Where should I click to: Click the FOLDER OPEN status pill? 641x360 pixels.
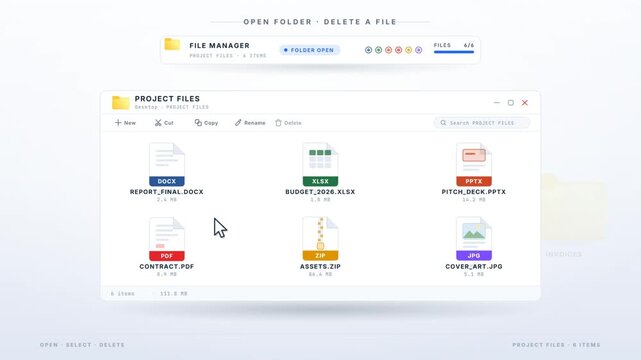click(x=309, y=50)
